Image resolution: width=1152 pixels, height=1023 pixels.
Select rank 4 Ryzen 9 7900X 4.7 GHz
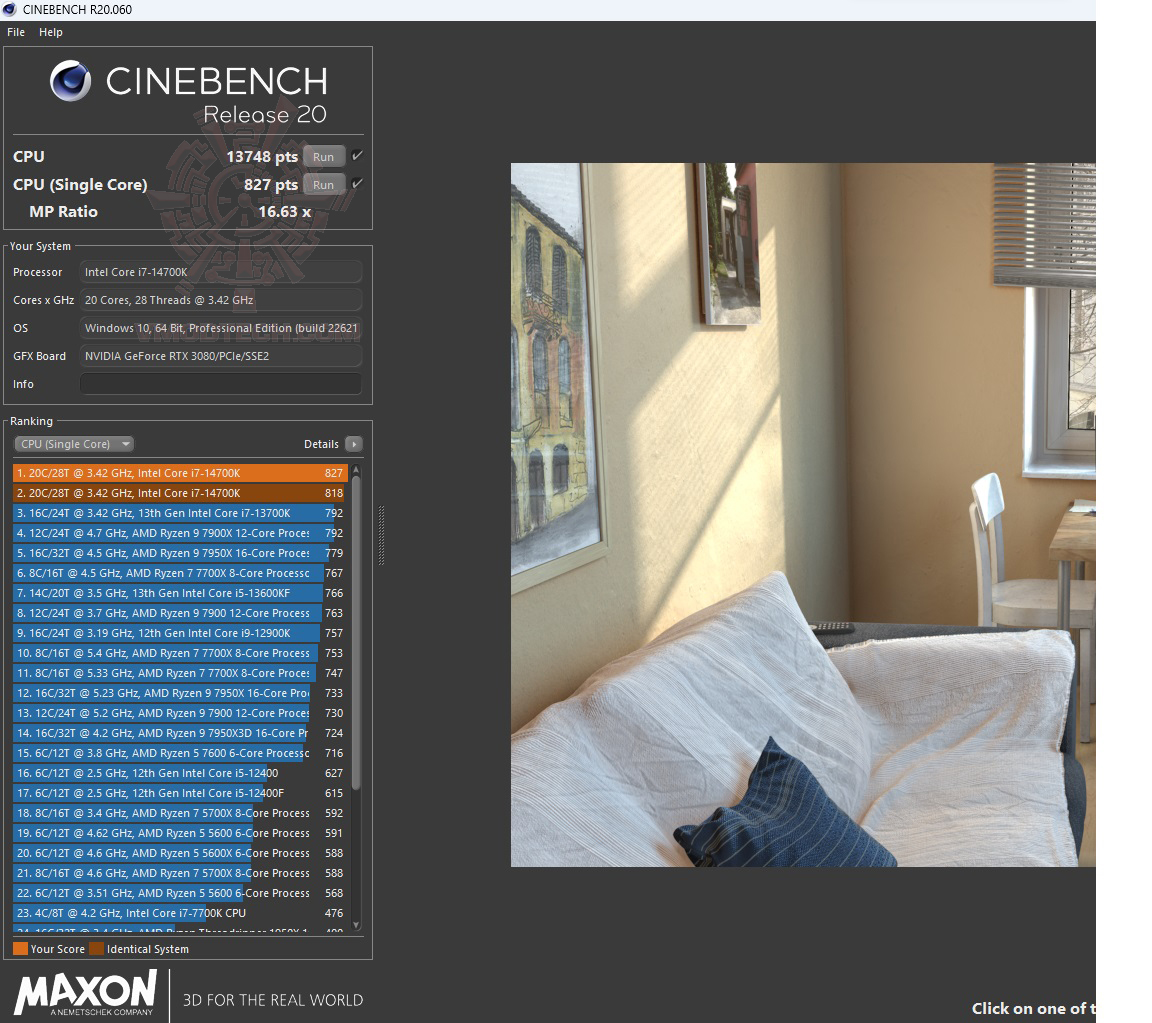[180, 533]
